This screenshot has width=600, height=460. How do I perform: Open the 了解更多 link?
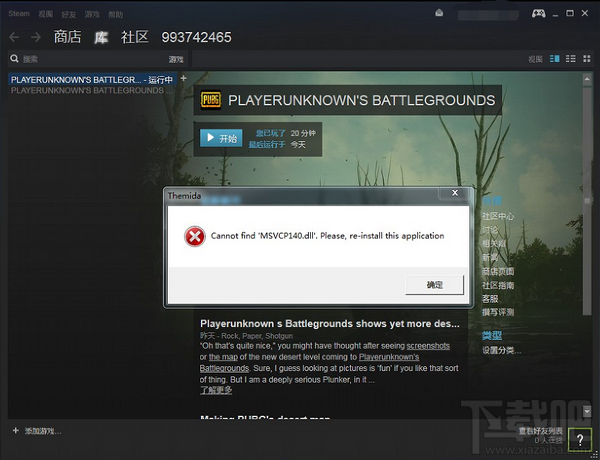click(216, 390)
